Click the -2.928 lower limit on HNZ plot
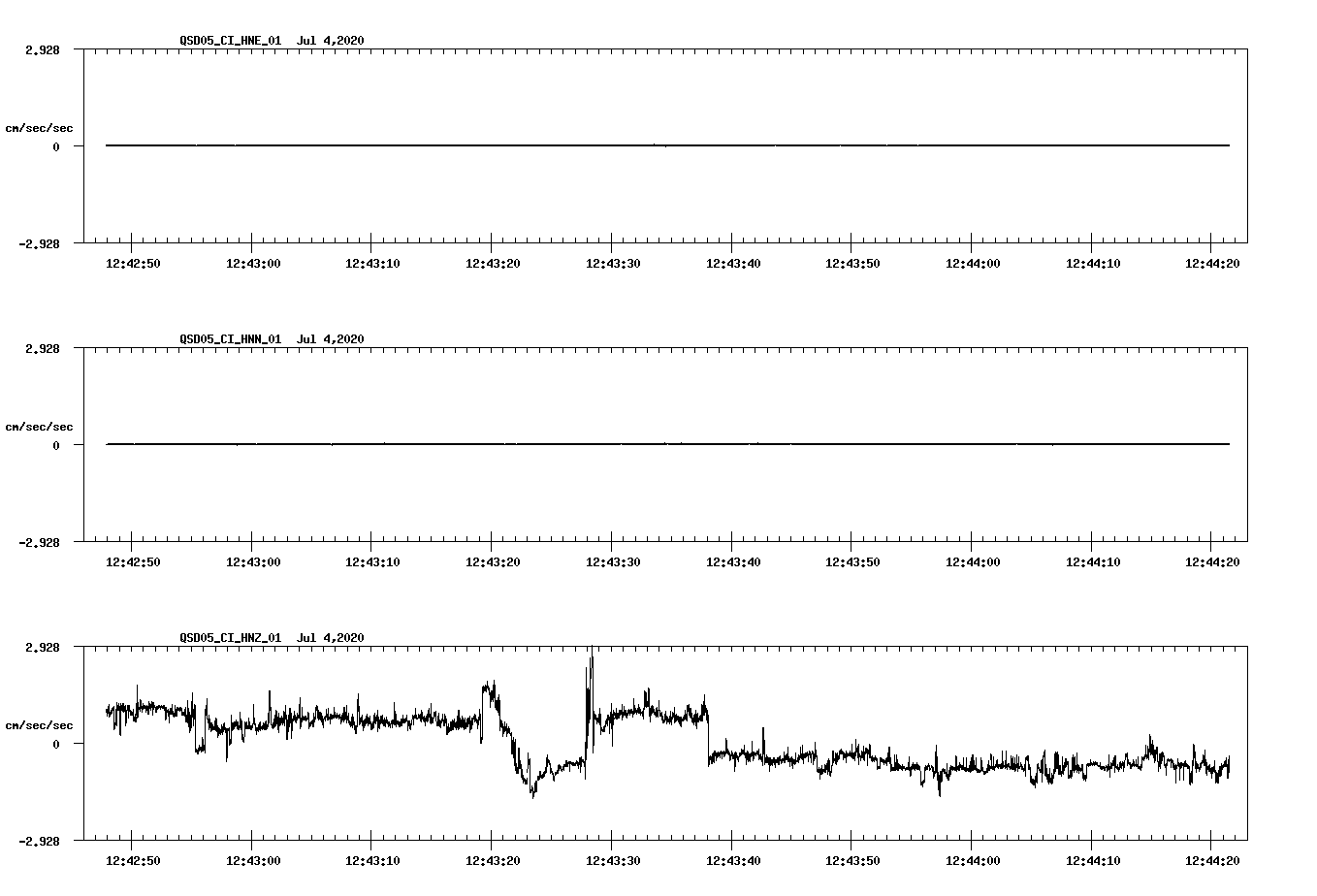The image size is (1317, 896). point(39,842)
